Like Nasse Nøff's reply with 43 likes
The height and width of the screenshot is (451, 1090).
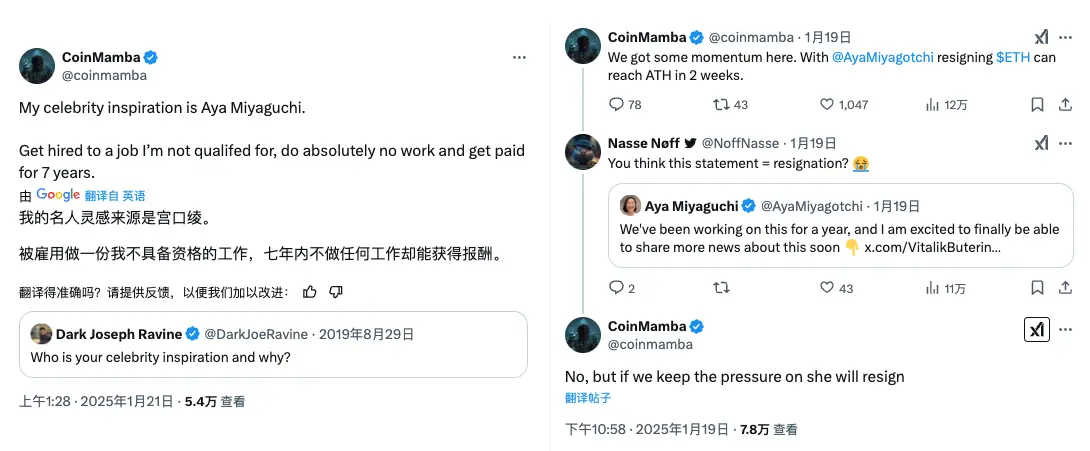(827, 288)
